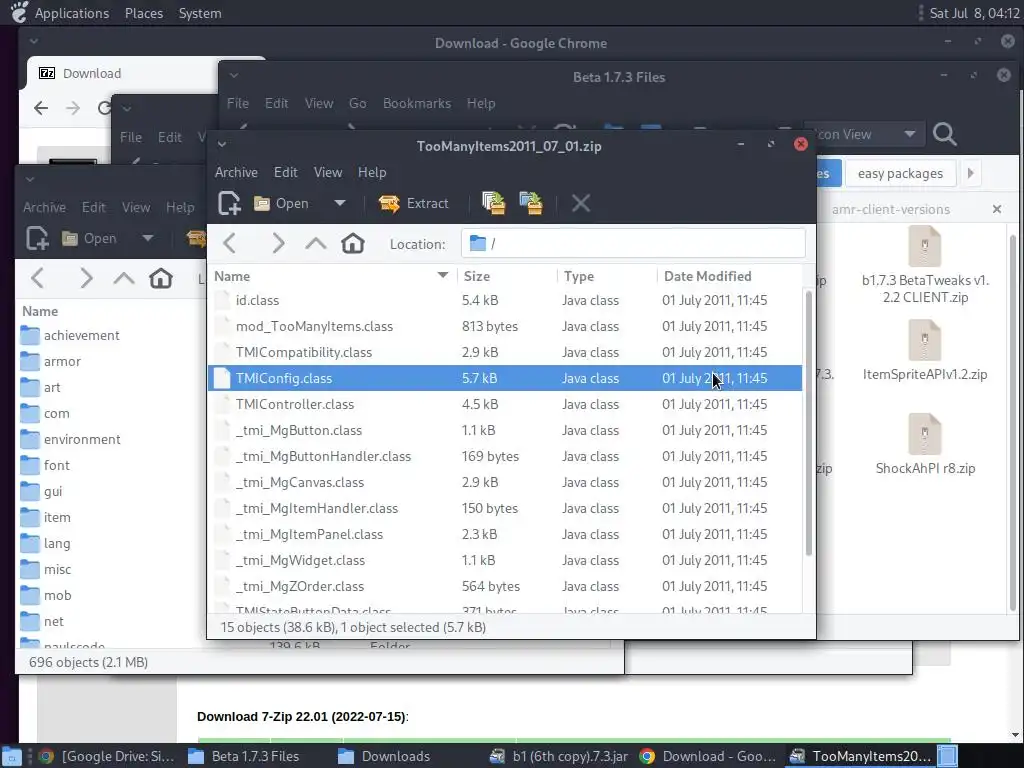The image size is (1024, 768).
Task: Go back in TooManyItems archive navigation
Action: pyautogui.click(x=229, y=244)
